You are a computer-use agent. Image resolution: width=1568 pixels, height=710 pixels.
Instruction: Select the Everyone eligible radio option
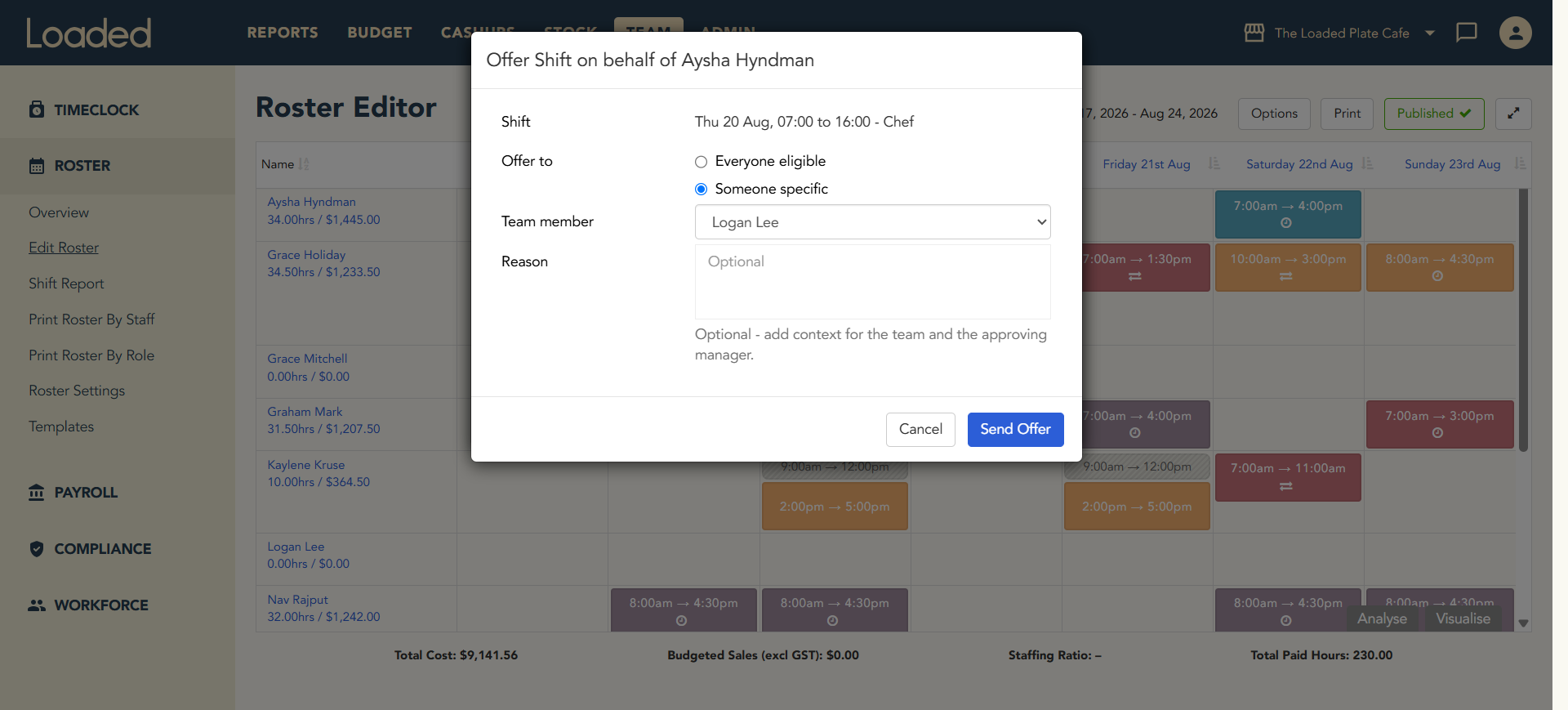click(x=701, y=162)
